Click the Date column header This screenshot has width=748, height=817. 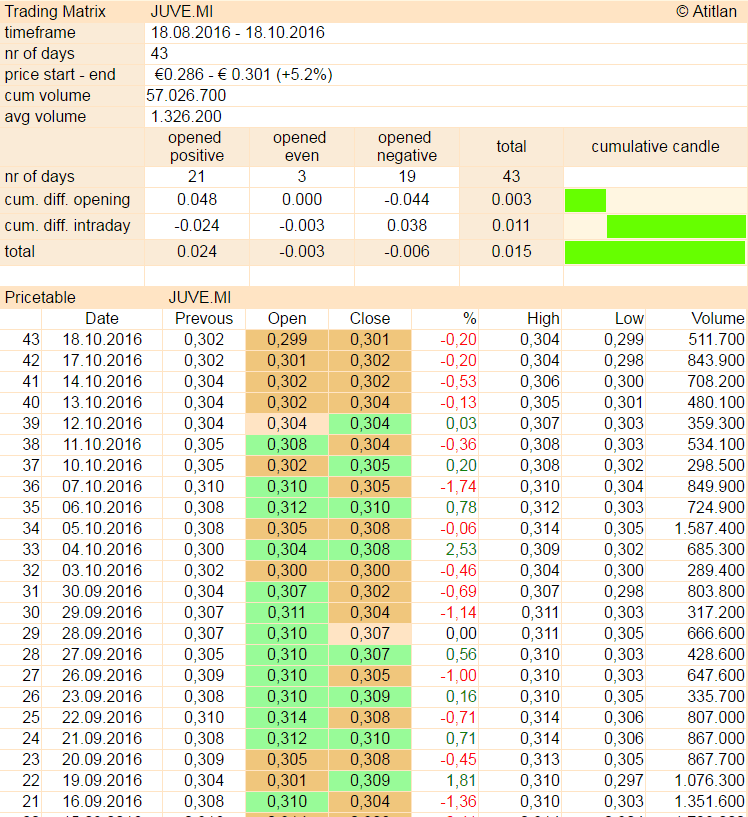coord(102,318)
